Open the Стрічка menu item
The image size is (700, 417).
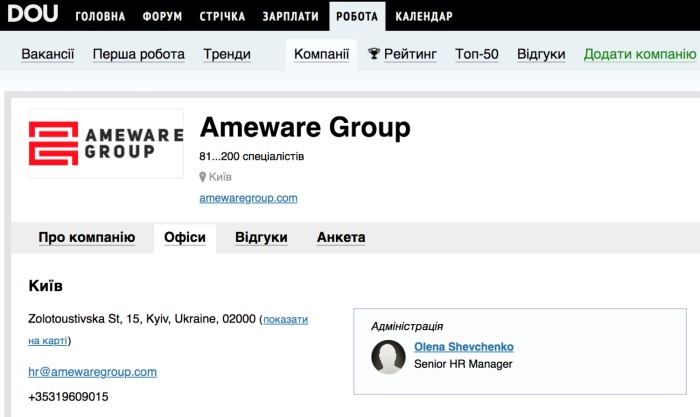pos(223,16)
